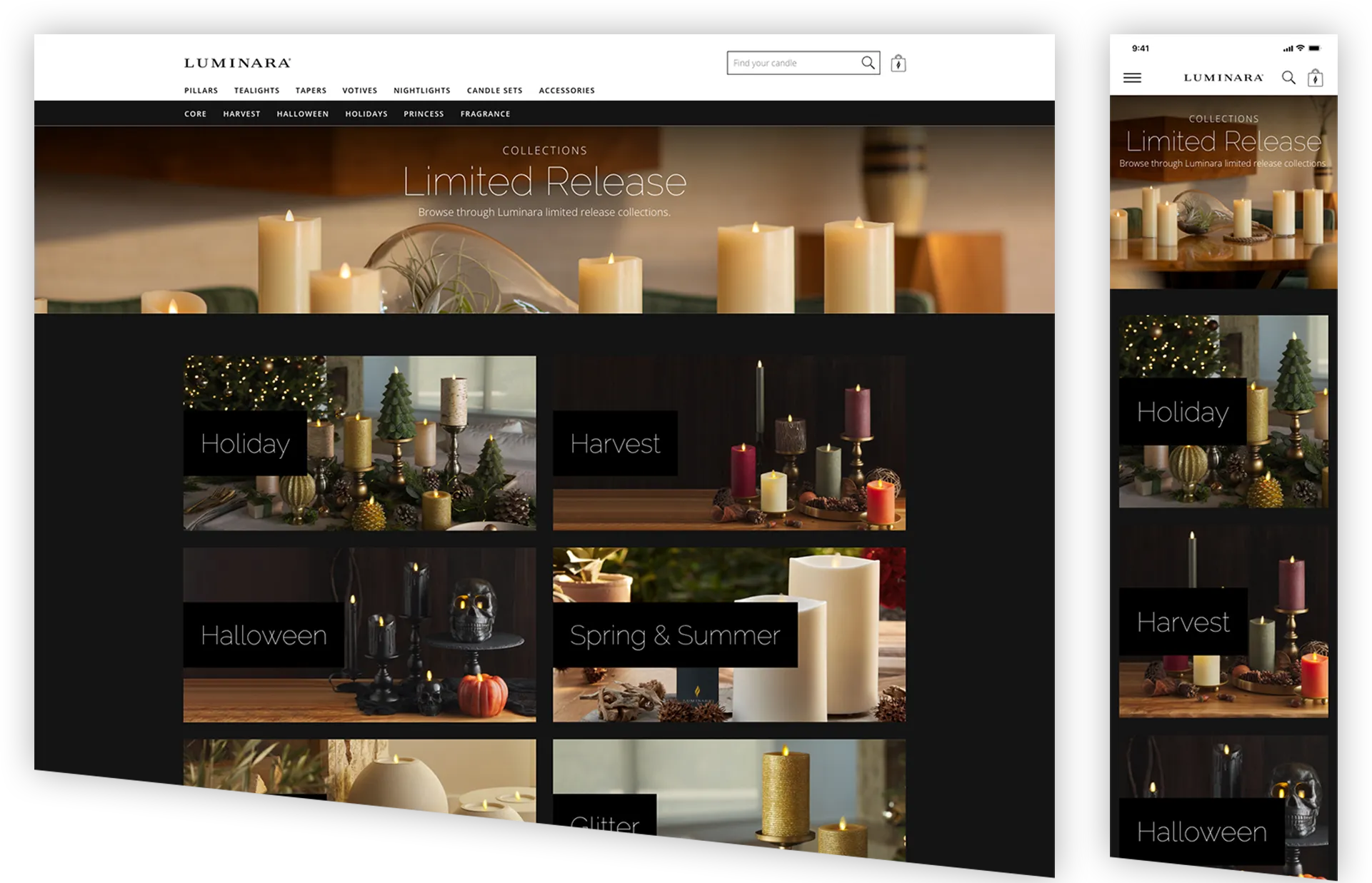
Task: Tap the search icon on mobile view
Action: click(1288, 77)
